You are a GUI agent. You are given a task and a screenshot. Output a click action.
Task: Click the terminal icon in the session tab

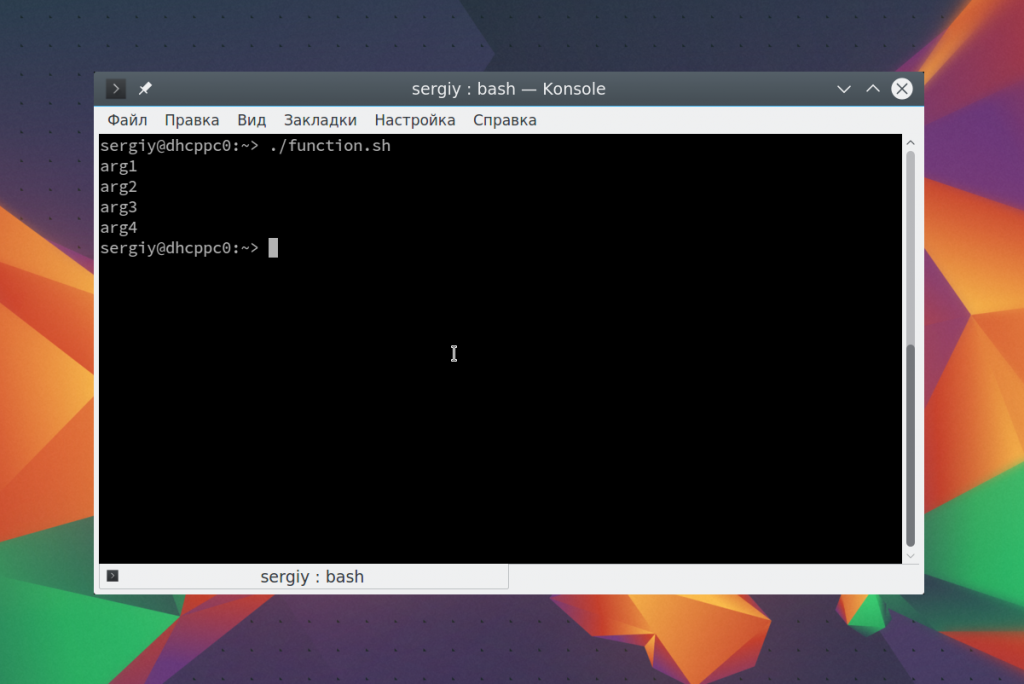point(113,576)
